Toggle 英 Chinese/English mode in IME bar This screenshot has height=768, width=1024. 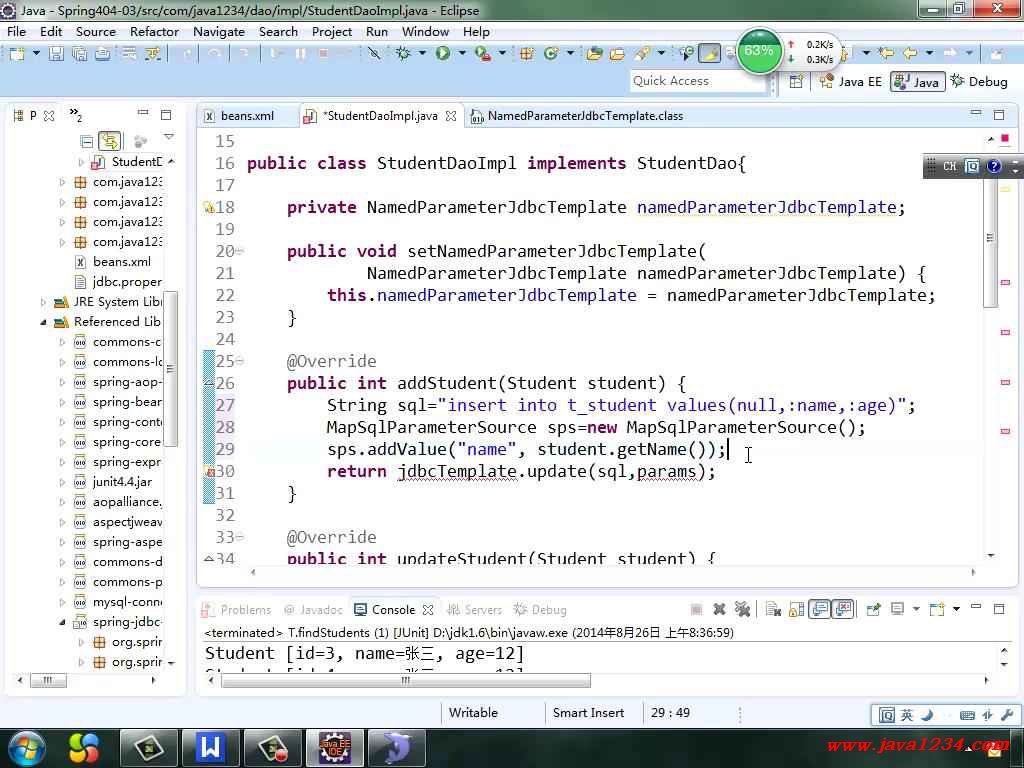coord(906,715)
